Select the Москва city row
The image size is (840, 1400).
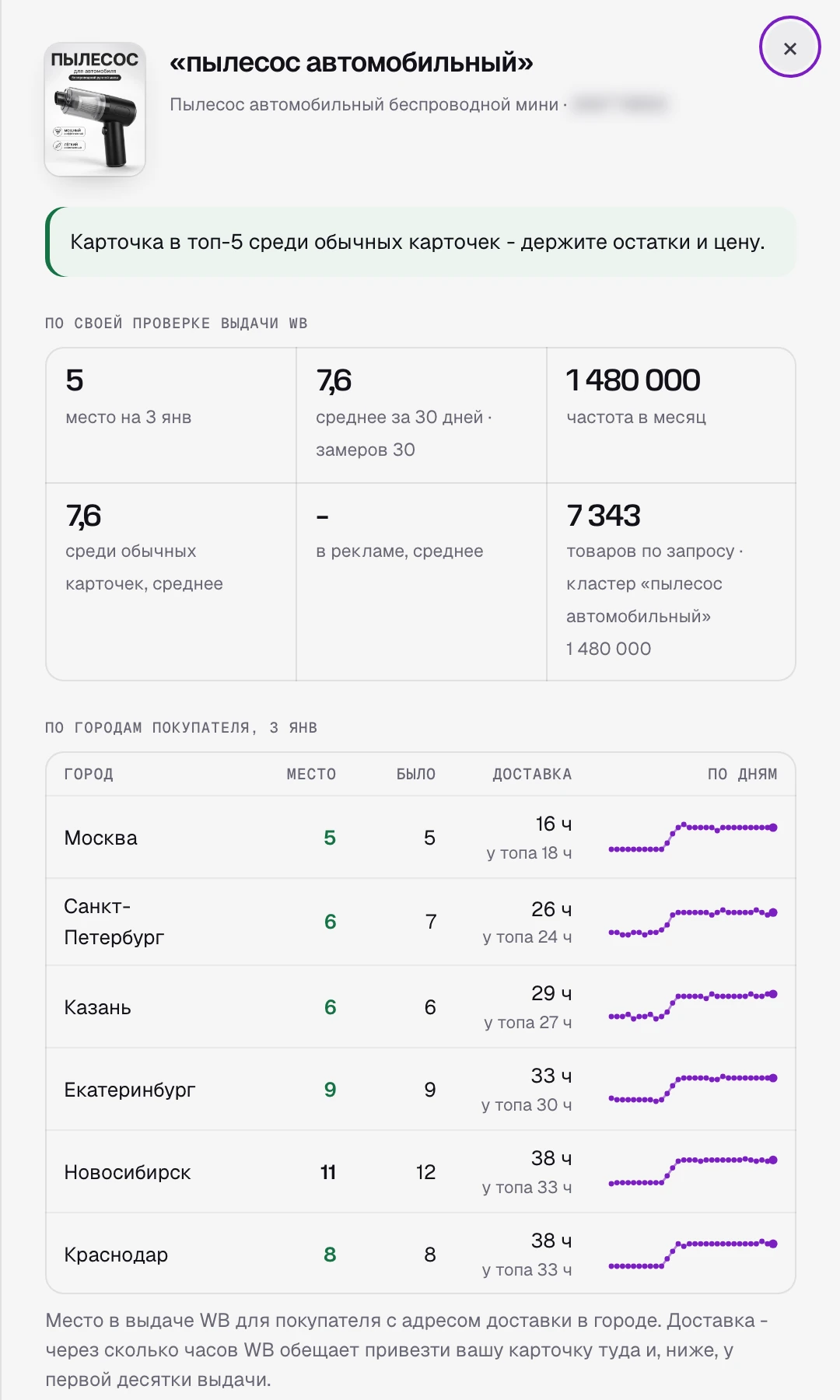click(x=420, y=838)
